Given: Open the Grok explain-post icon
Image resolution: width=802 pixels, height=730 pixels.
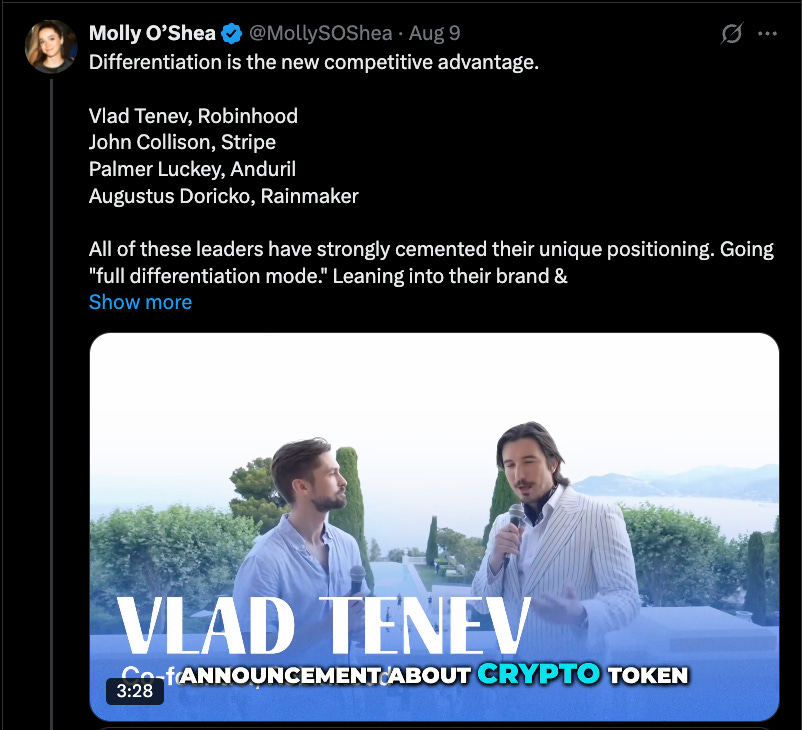Looking at the screenshot, I should coord(731,34).
